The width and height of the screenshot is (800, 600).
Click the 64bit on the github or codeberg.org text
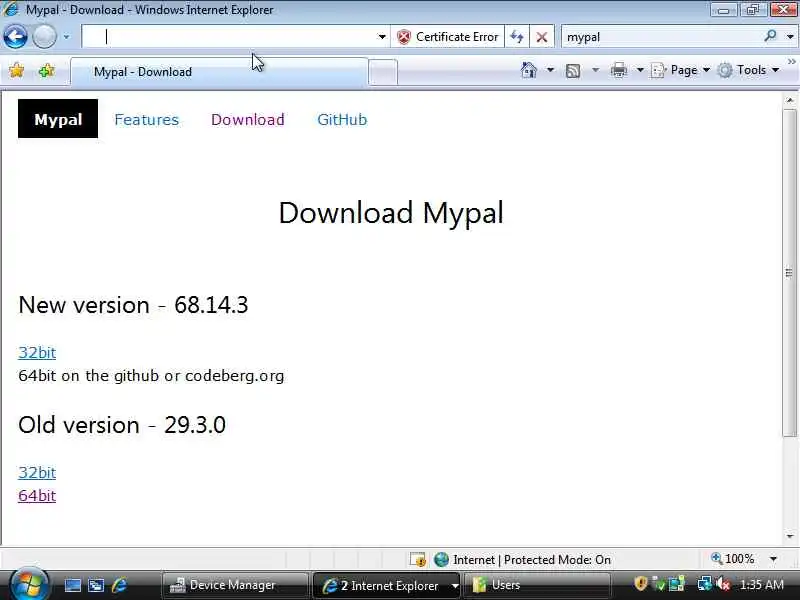(x=151, y=376)
